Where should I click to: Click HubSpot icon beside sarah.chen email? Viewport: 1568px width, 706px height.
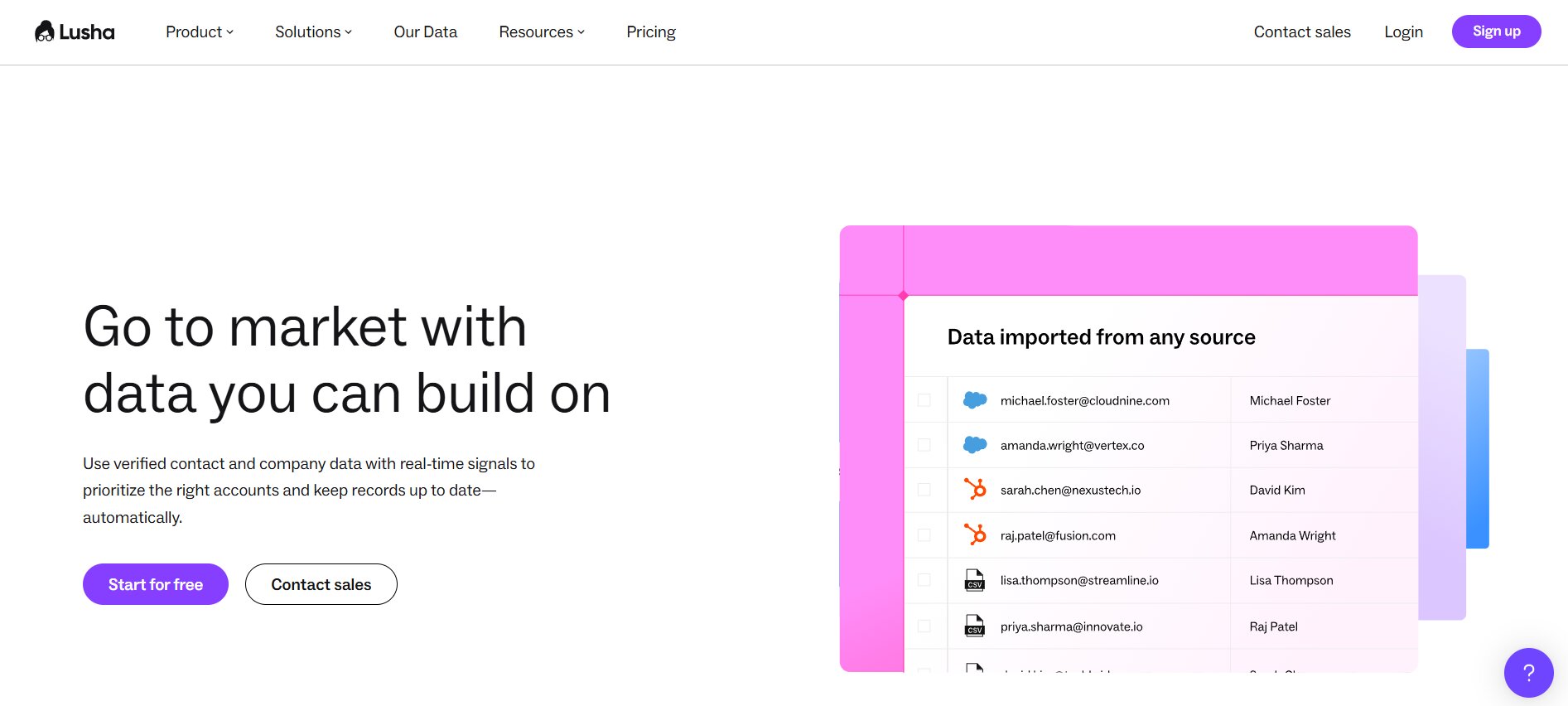coord(975,490)
